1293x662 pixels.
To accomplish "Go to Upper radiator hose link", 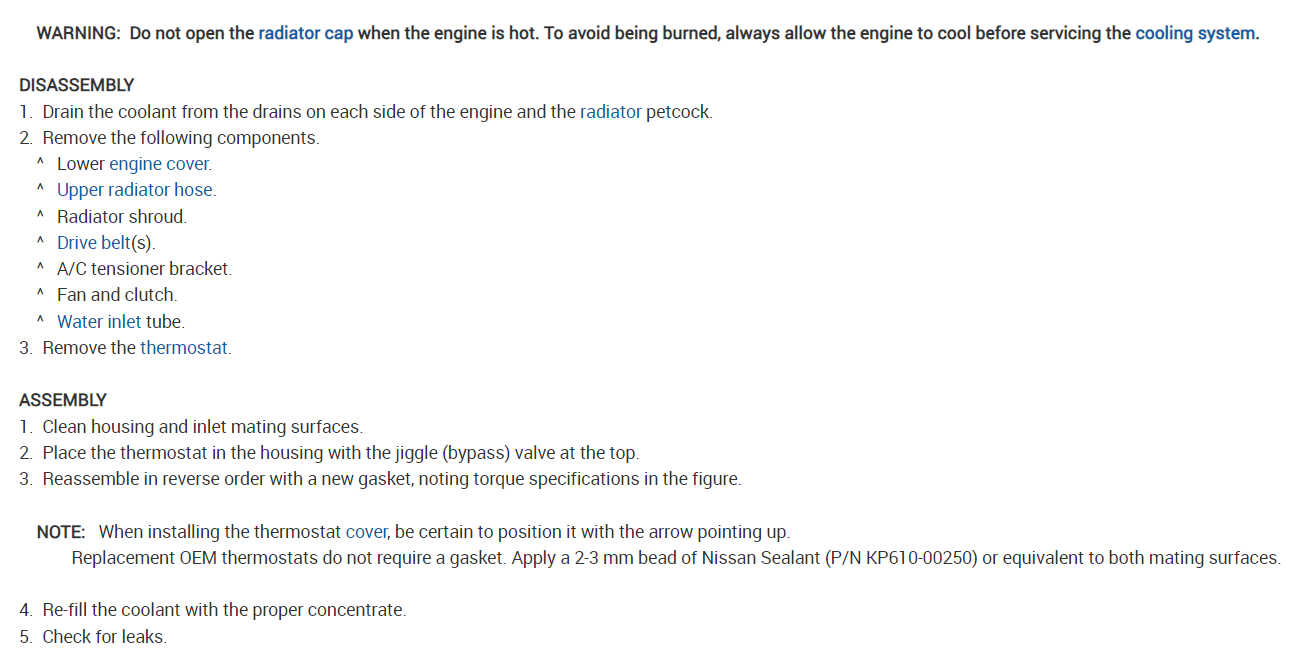I will [135, 190].
